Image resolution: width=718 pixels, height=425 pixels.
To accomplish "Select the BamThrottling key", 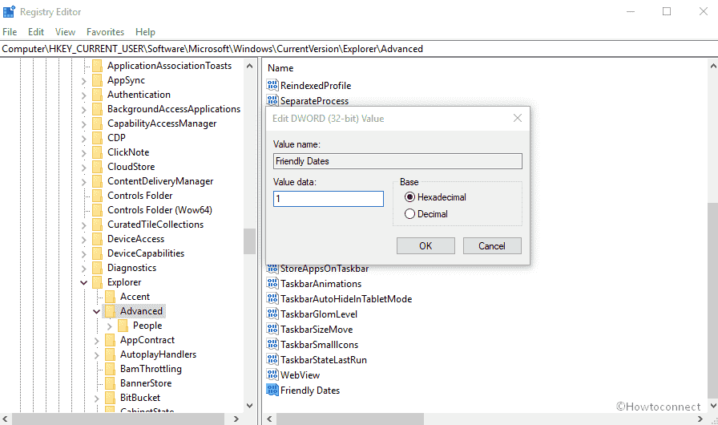I will 151,369.
